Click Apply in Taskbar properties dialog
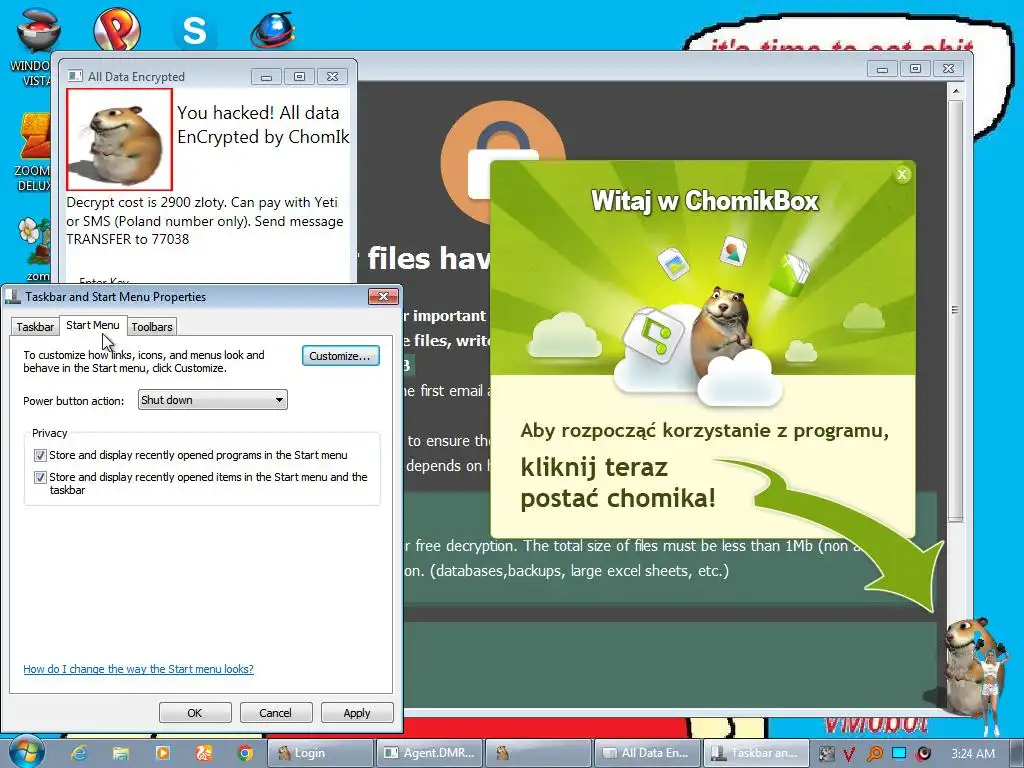The height and width of the screenshot is (768, 1024). (x=357, y=712)
